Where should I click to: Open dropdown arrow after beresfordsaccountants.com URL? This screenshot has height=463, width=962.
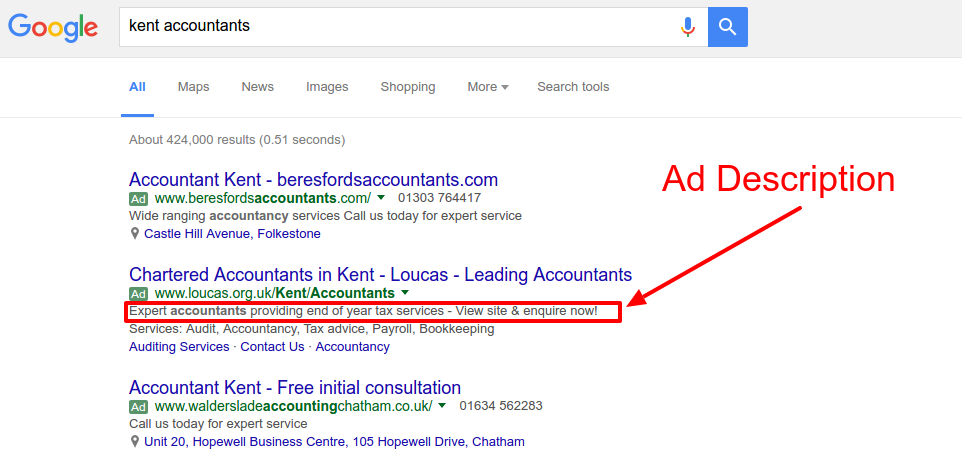(381, 199)
